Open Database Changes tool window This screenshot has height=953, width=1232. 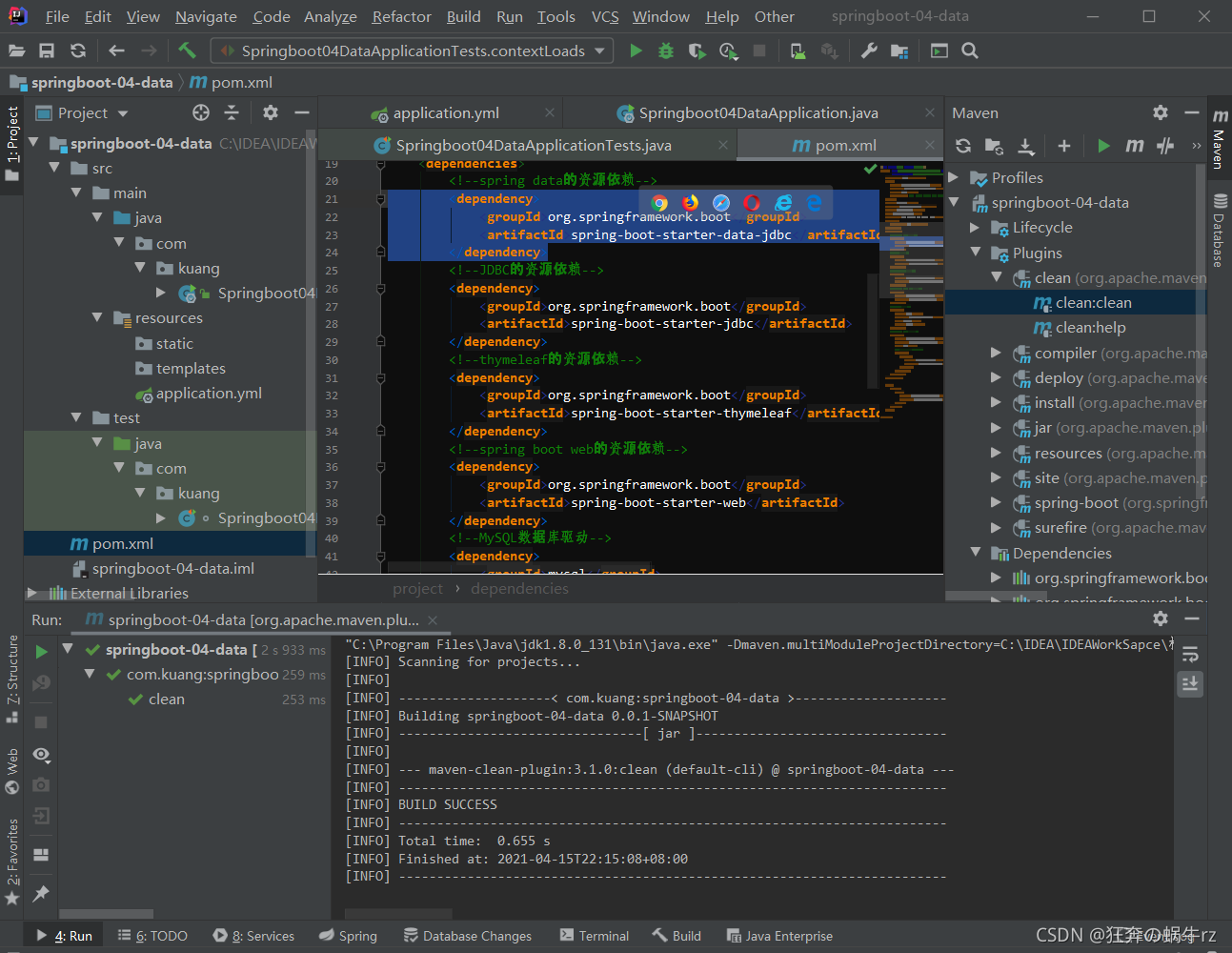467,936
